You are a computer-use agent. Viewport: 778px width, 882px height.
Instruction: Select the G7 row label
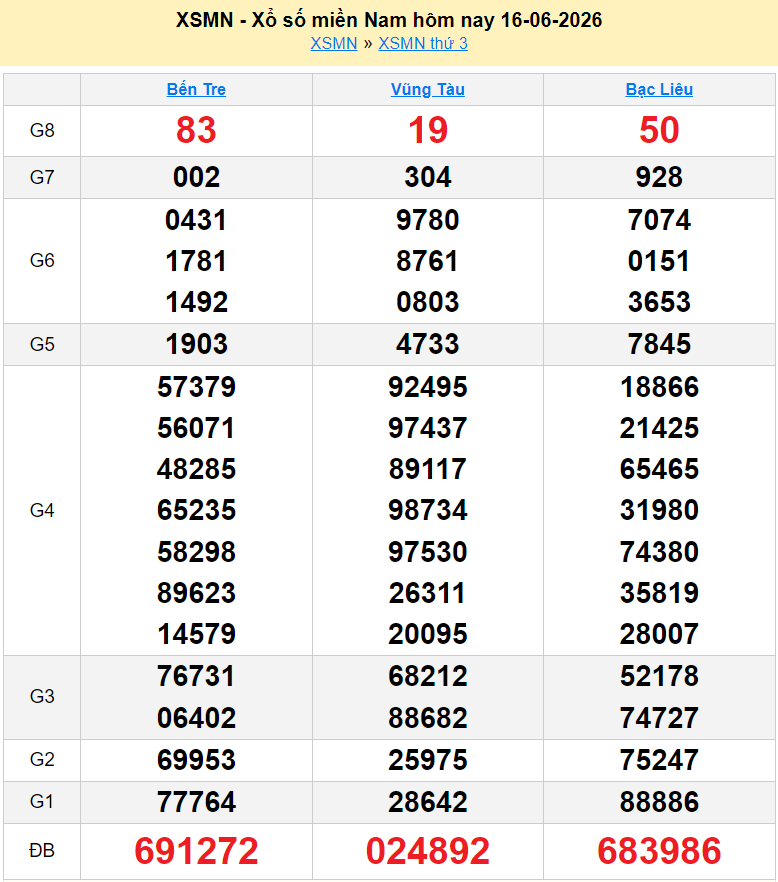[42, 177]
